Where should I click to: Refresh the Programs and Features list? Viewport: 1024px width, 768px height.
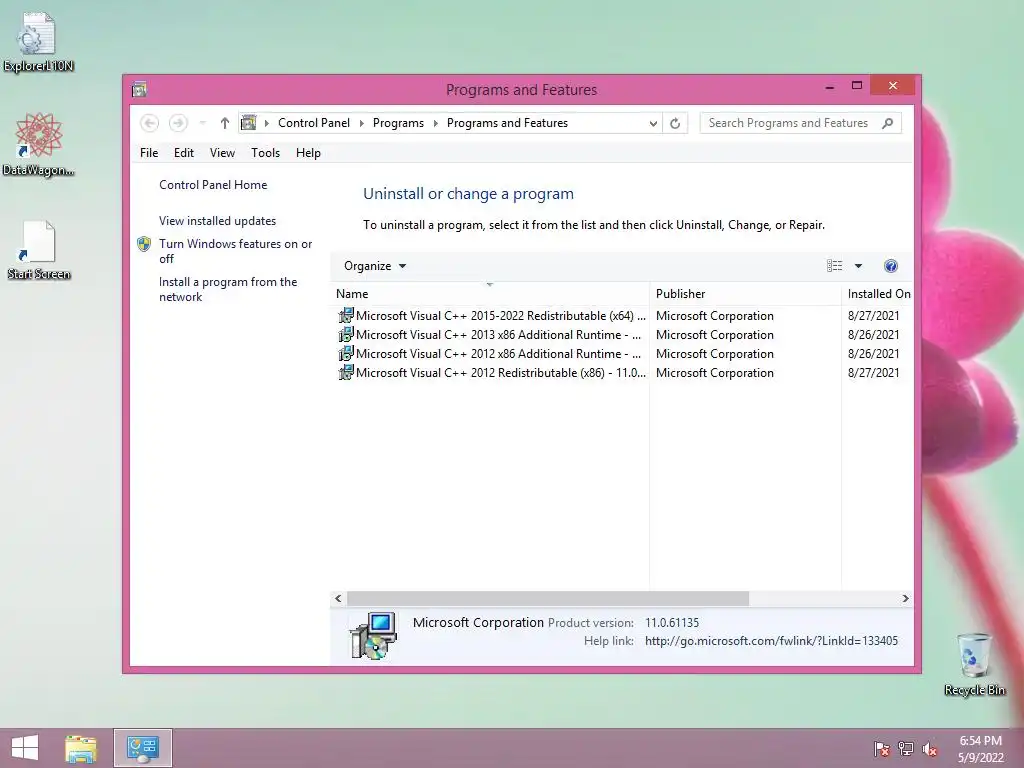(675, 123)
